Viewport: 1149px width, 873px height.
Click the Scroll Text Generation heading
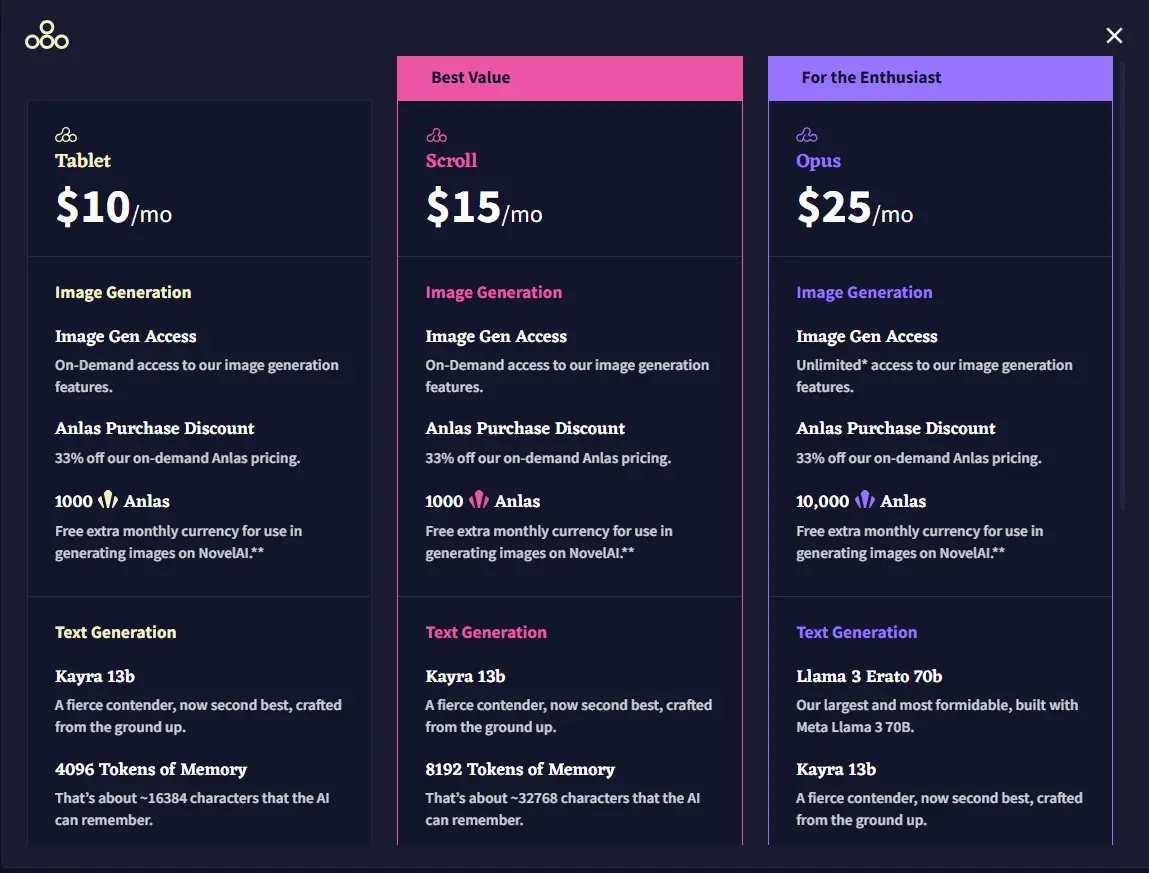pos(486,632)
